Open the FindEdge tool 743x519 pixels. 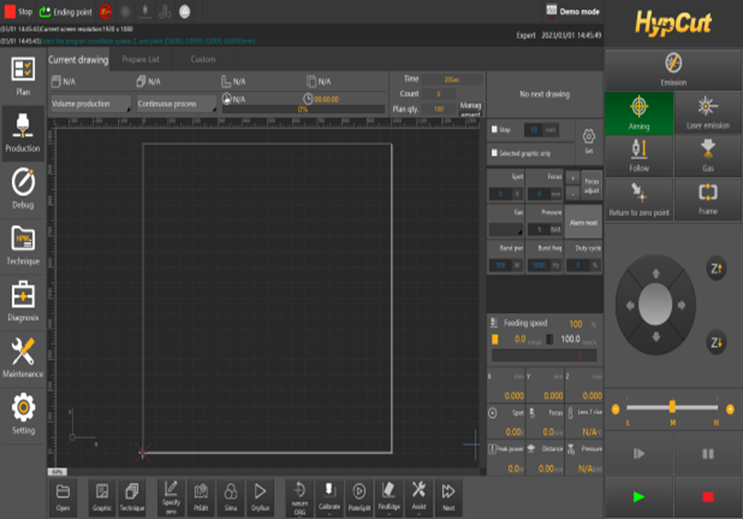(x=388, y=495)
